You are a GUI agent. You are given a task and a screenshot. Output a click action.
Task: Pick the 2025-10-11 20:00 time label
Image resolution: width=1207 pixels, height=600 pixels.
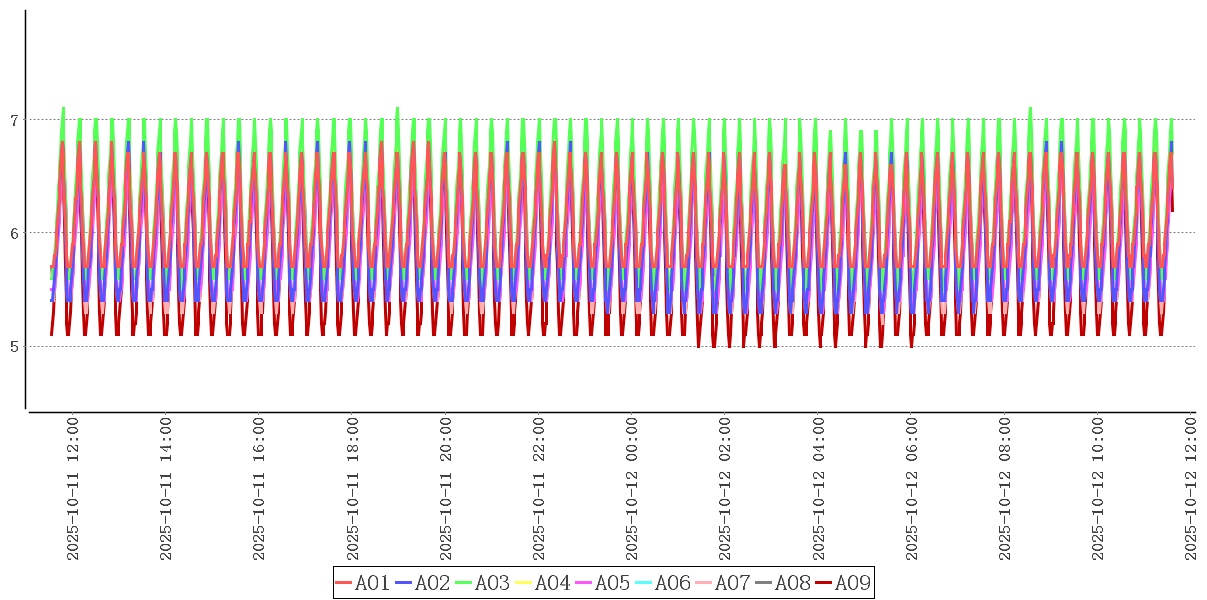point(446,489)
